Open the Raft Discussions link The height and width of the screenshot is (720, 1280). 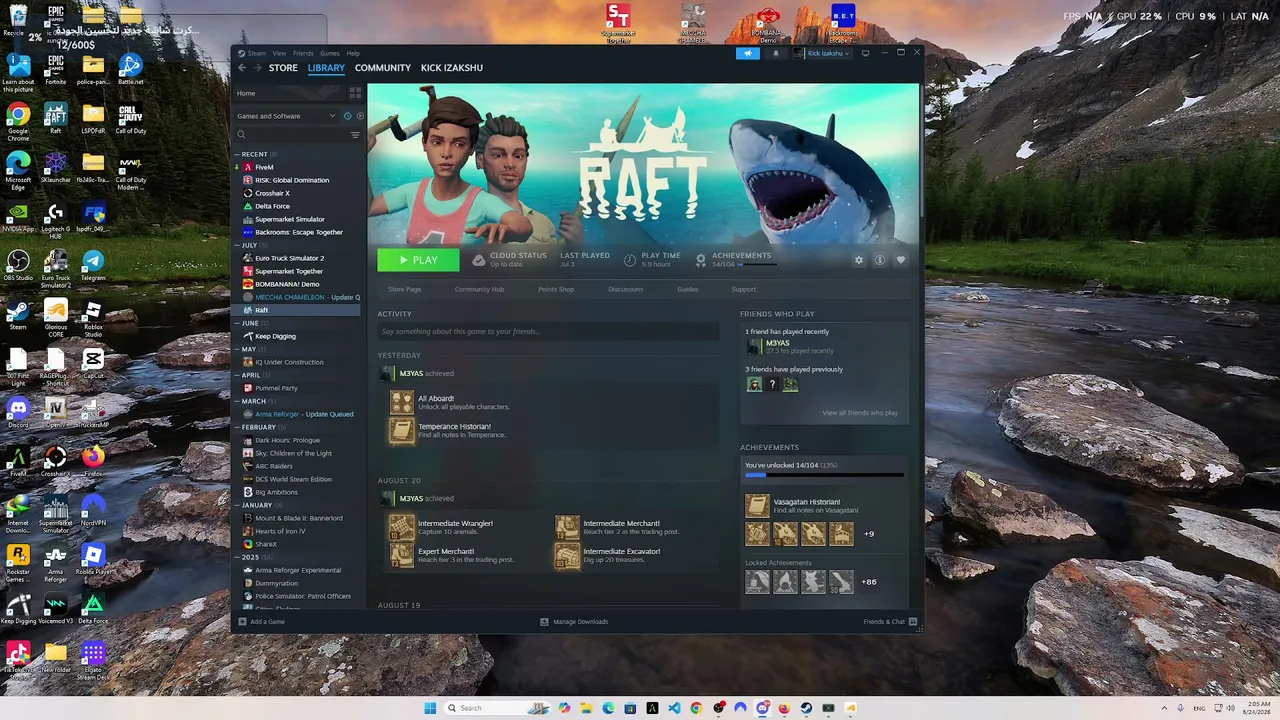[x=626, y=289]
